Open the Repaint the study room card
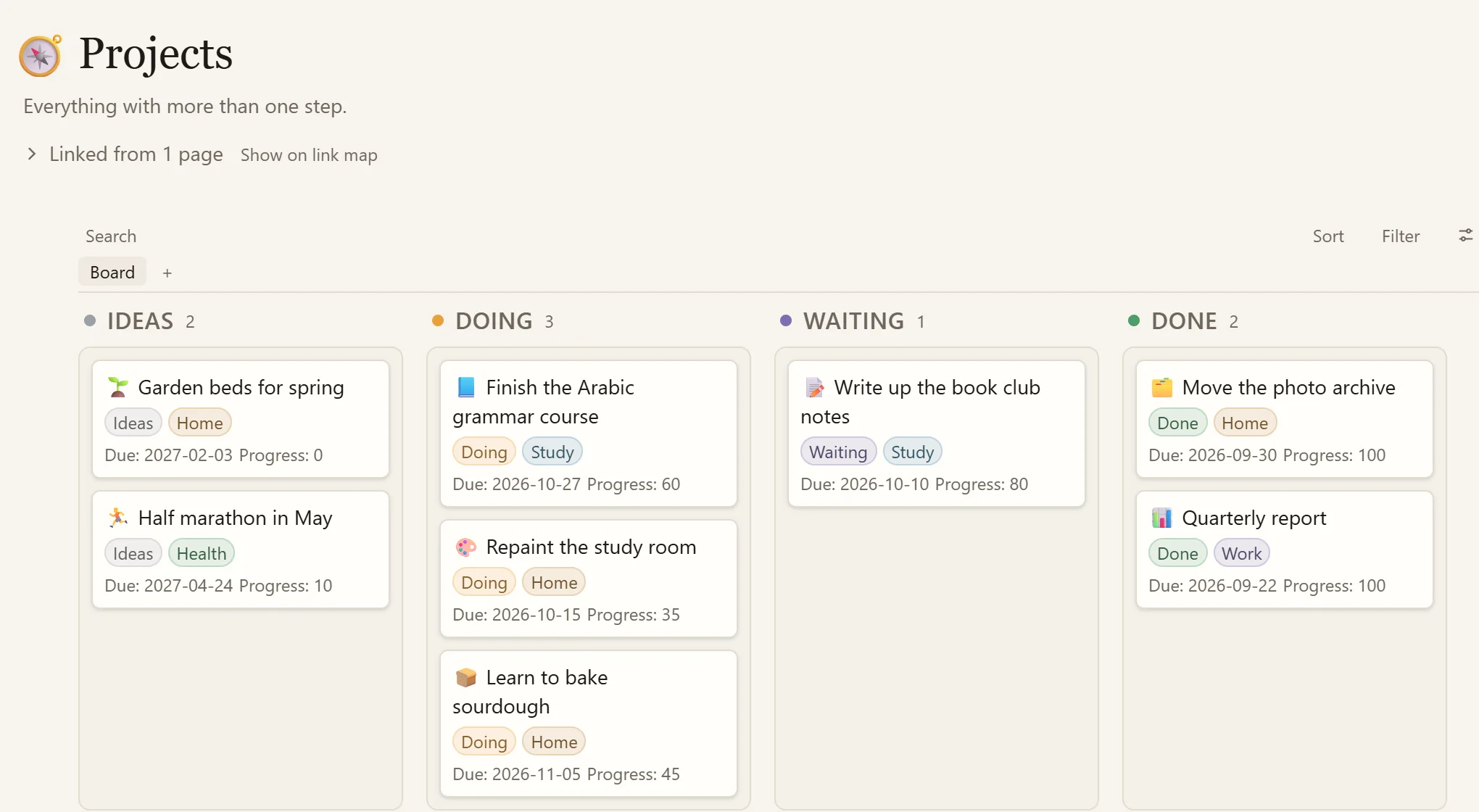Viewport: 1479px width, 812px height. click(589, 579)
